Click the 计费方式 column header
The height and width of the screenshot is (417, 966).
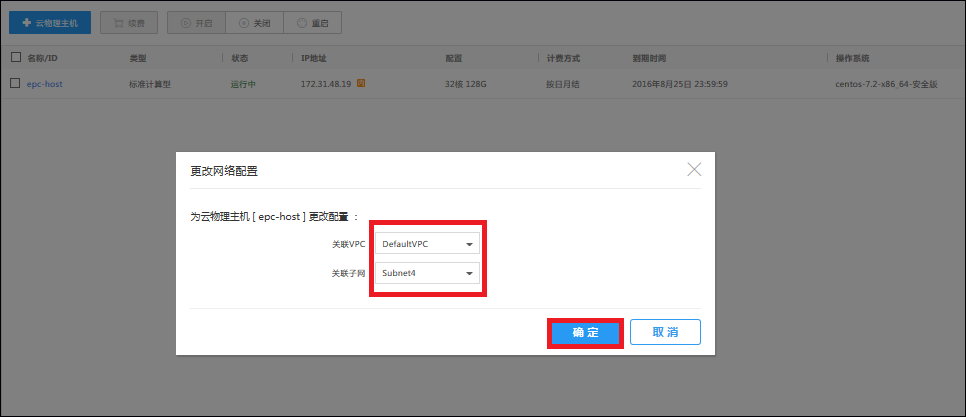click(564, 58)
